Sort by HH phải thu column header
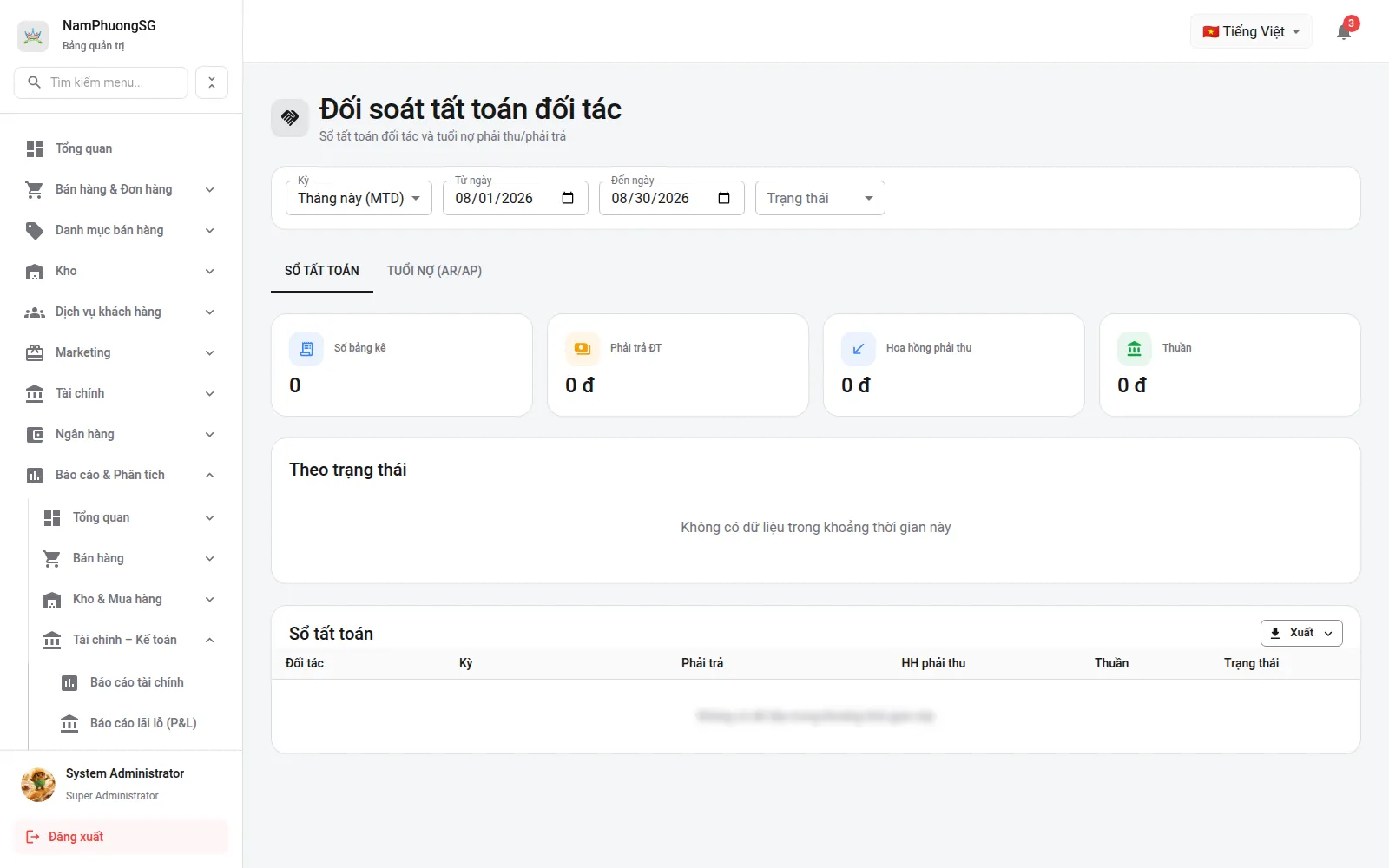 pos(933,663)
